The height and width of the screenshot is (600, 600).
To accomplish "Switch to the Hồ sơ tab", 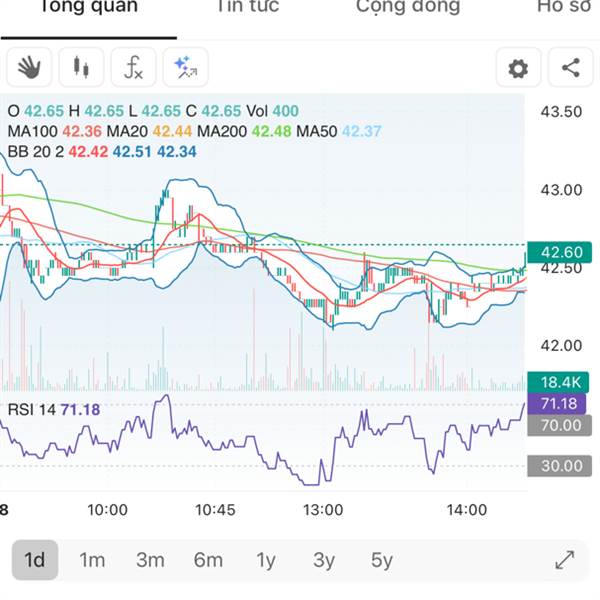I will [x=564, y=7].
